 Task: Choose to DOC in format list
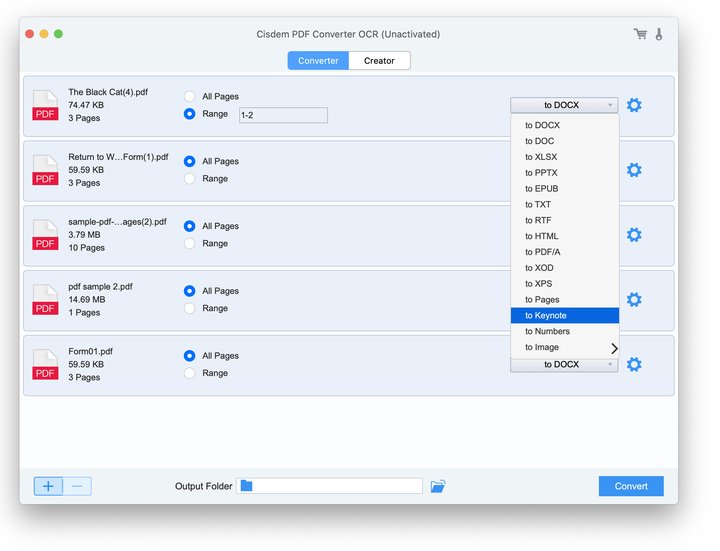(565, 141)
